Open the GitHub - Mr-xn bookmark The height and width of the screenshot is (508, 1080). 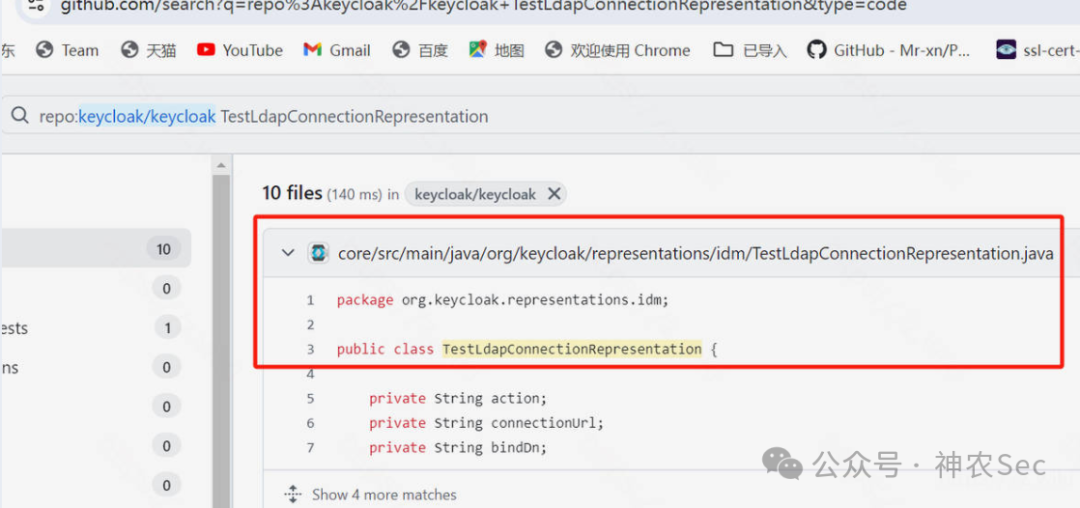click(889, 50)
